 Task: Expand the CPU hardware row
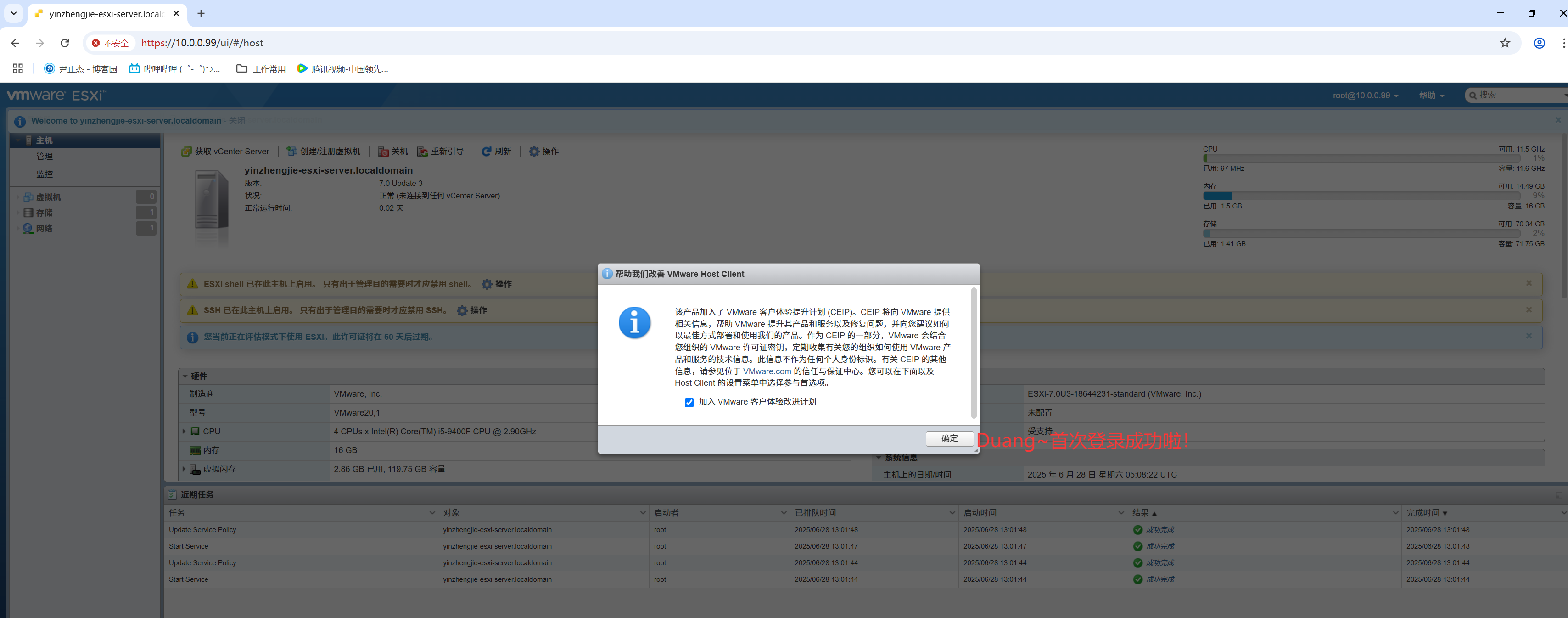pos(184,431)
